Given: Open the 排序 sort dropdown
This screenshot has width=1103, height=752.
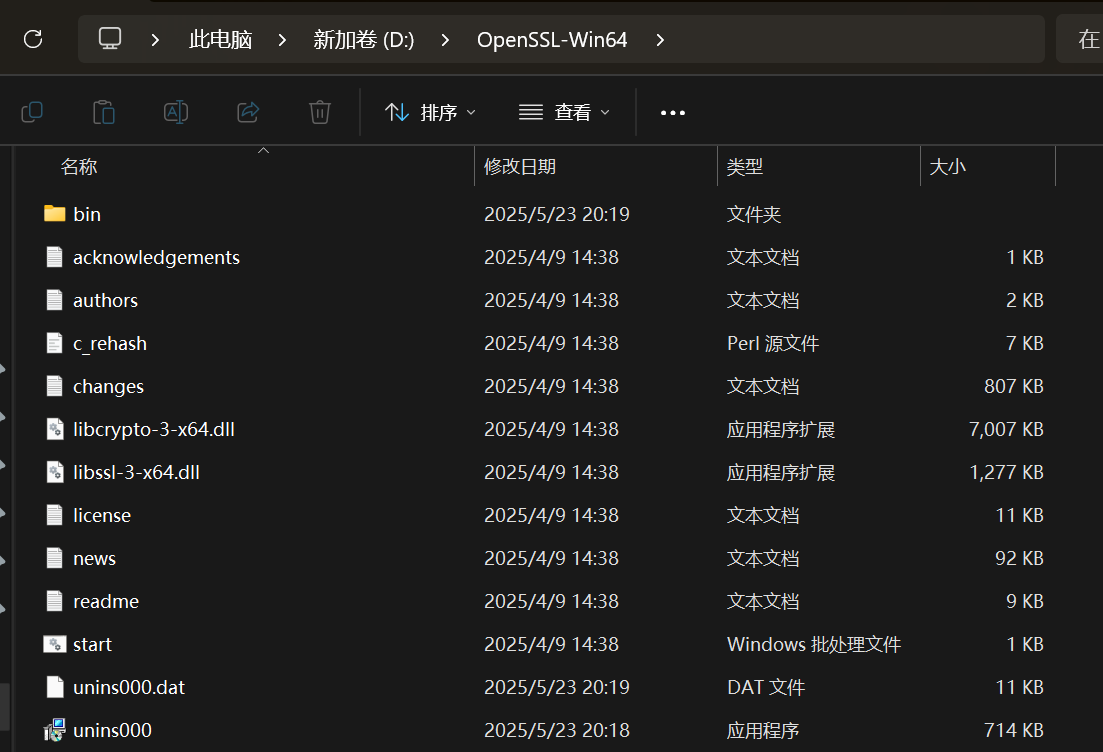Looking at the screenshot, I should pyautogui.click(x=431, y=112).
